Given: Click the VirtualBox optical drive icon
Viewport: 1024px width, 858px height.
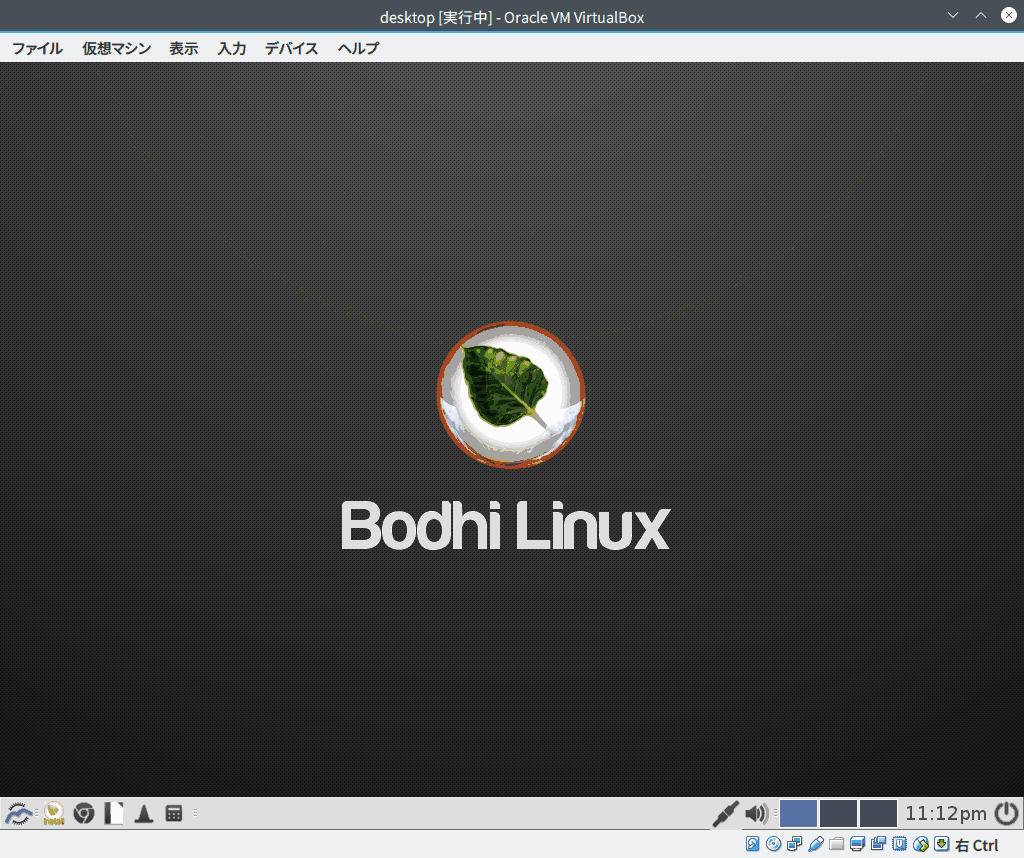Looking at the screenshot, I should pyautogui.click(x=773, y=844).
